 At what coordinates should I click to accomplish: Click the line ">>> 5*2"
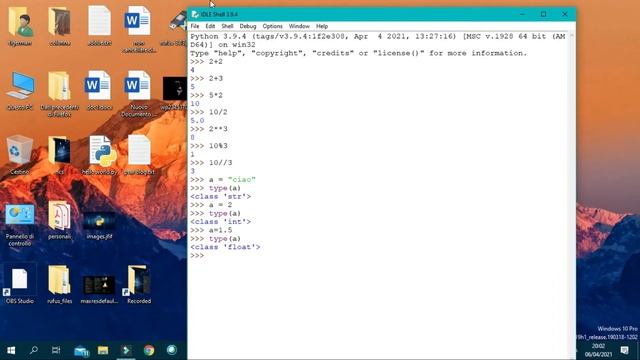(x=207, y=95)
